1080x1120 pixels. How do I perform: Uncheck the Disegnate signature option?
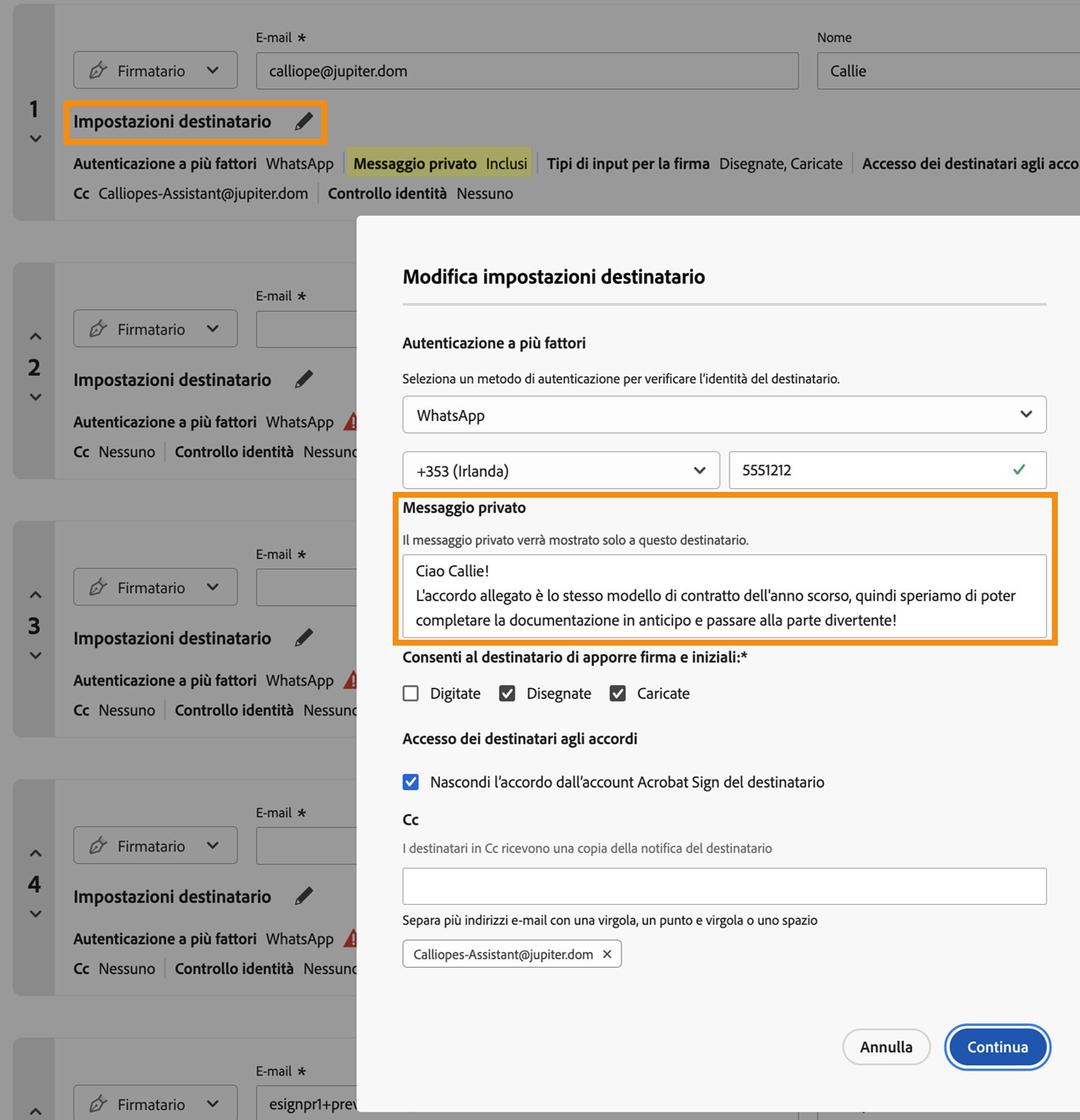507,694
